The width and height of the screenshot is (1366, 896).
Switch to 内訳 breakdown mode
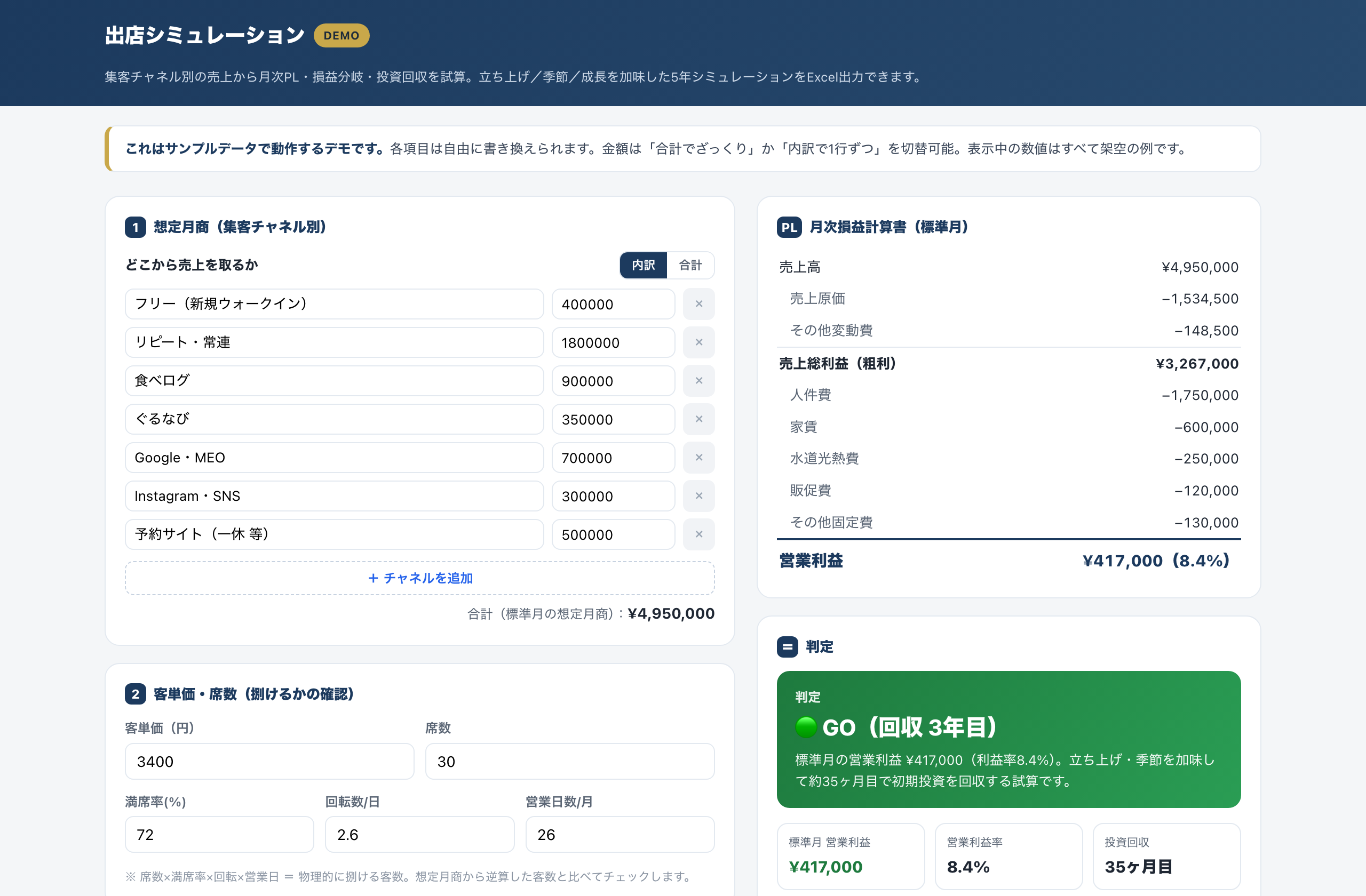(644, 265)
